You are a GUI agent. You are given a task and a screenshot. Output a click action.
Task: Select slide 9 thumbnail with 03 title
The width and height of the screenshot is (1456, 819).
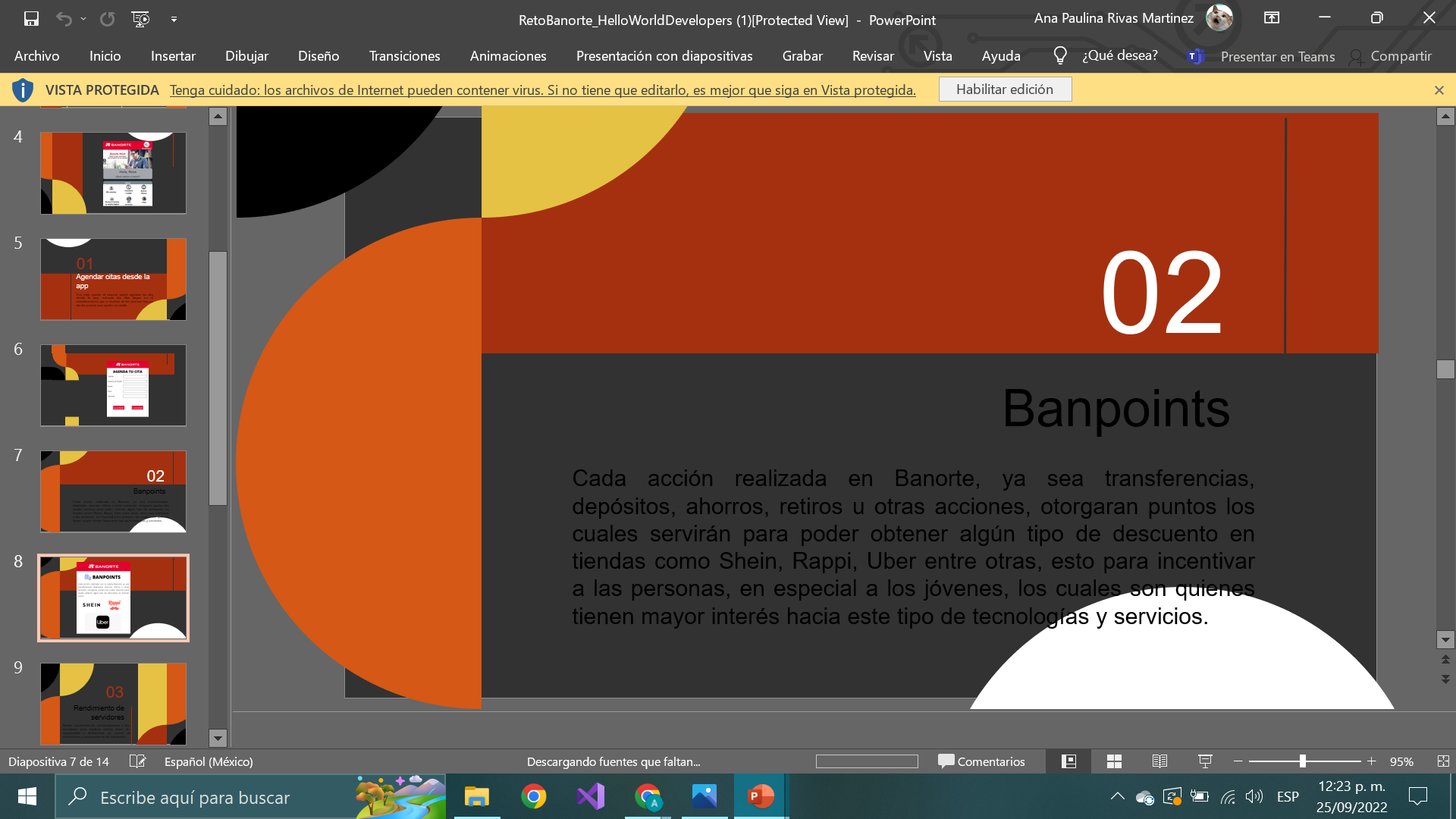(x=113, y=703)
